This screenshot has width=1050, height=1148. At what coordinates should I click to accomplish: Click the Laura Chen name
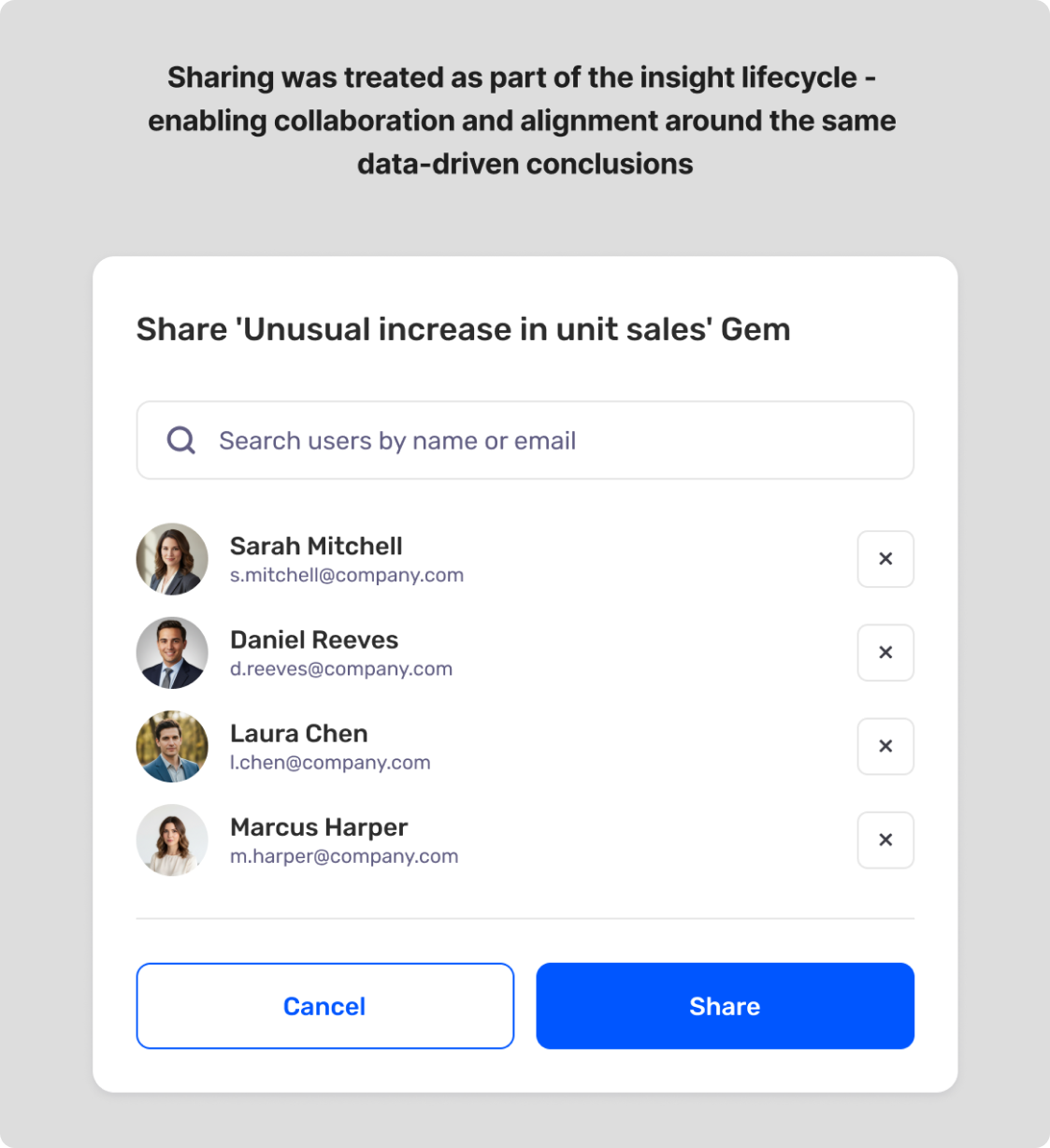click(299, 733)
